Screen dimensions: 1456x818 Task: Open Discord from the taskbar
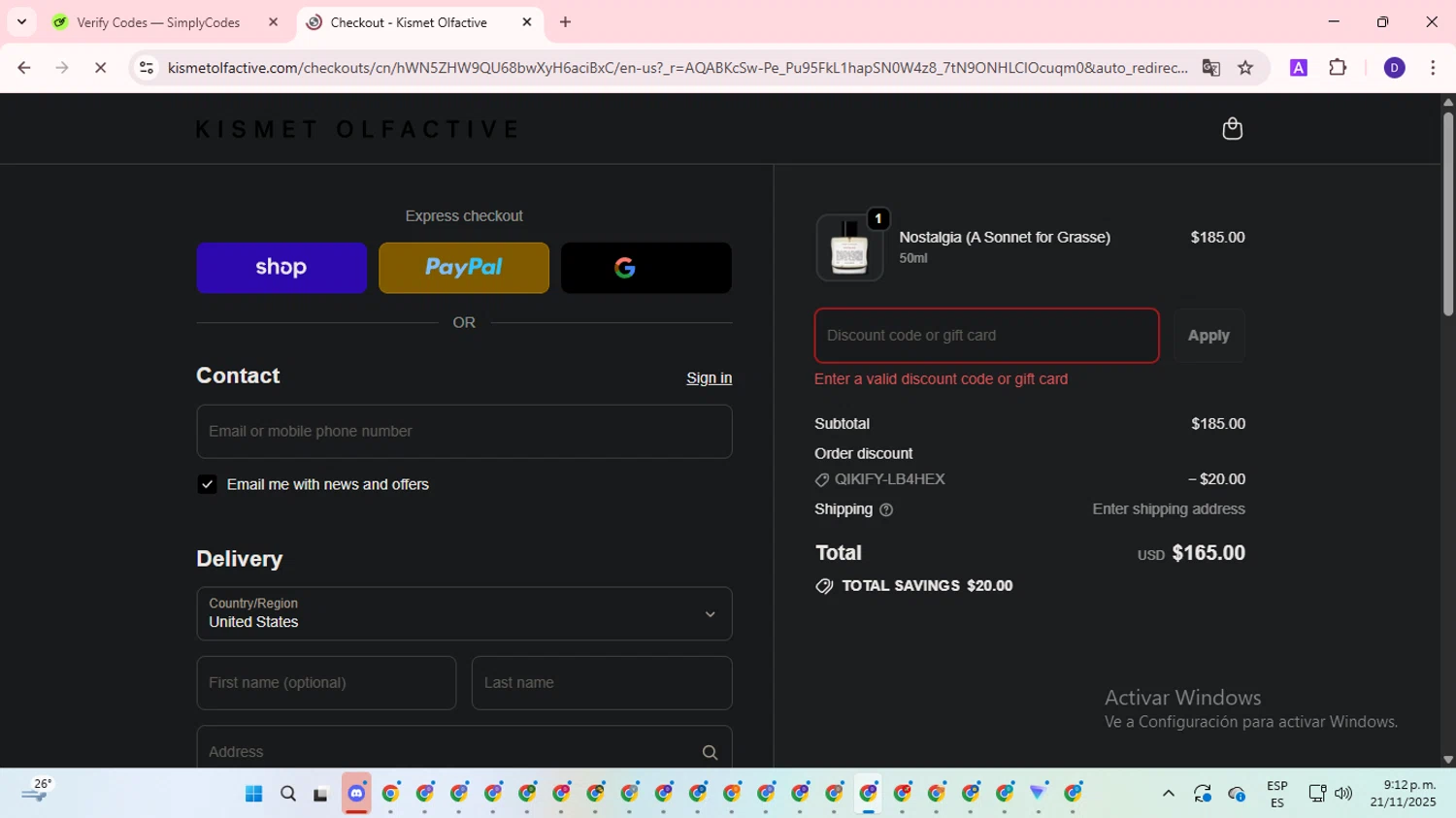[x=356, y=794]
